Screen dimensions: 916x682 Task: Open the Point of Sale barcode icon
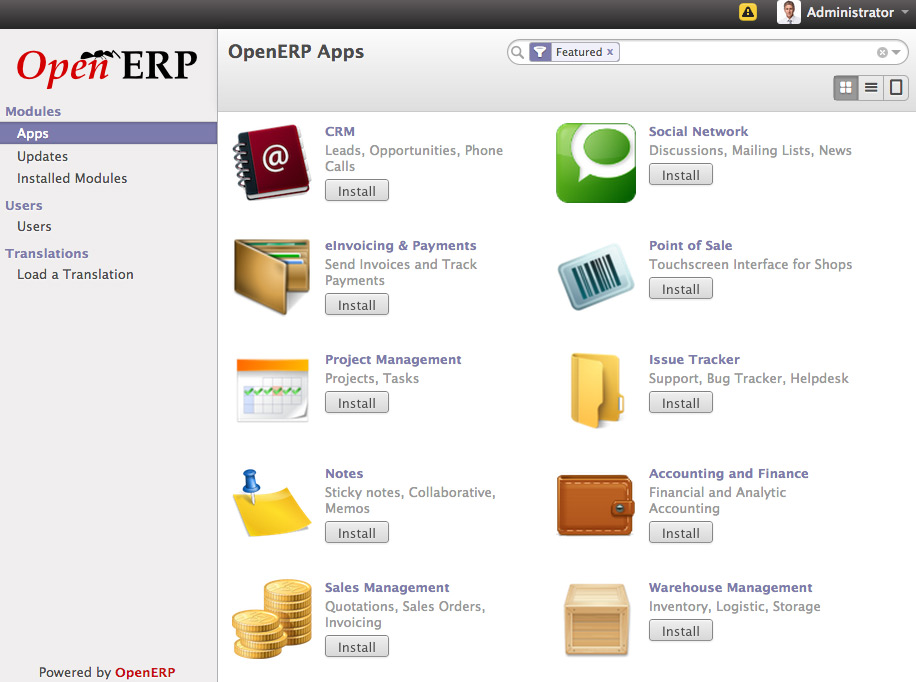point(595,276)
